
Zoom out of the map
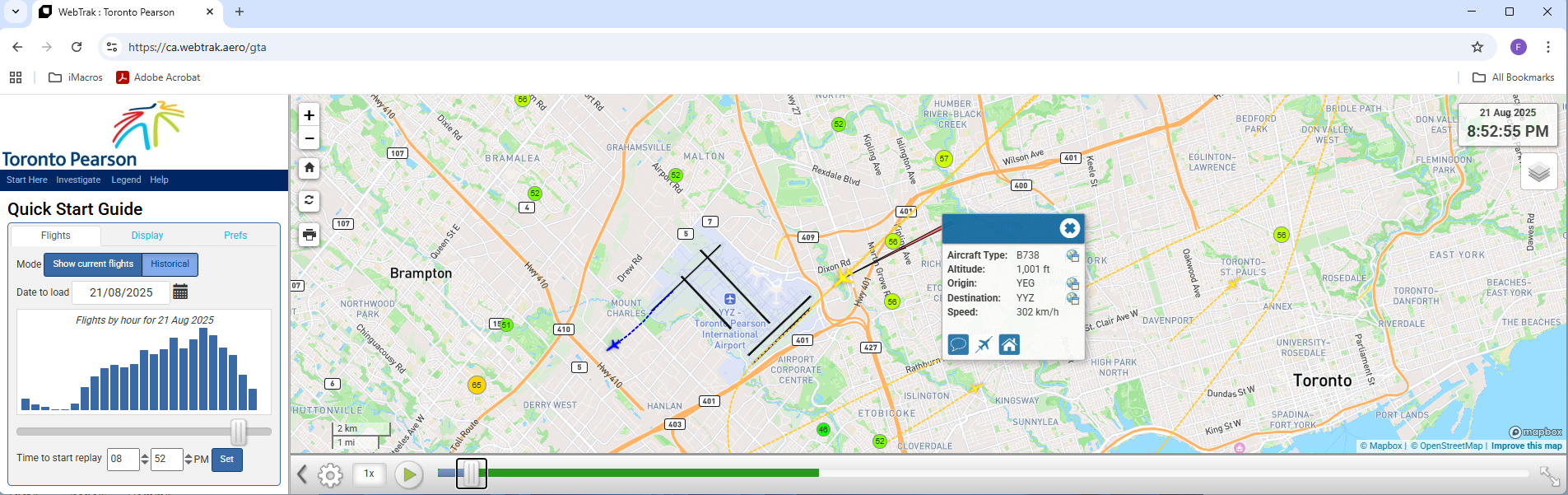(309, 138)
